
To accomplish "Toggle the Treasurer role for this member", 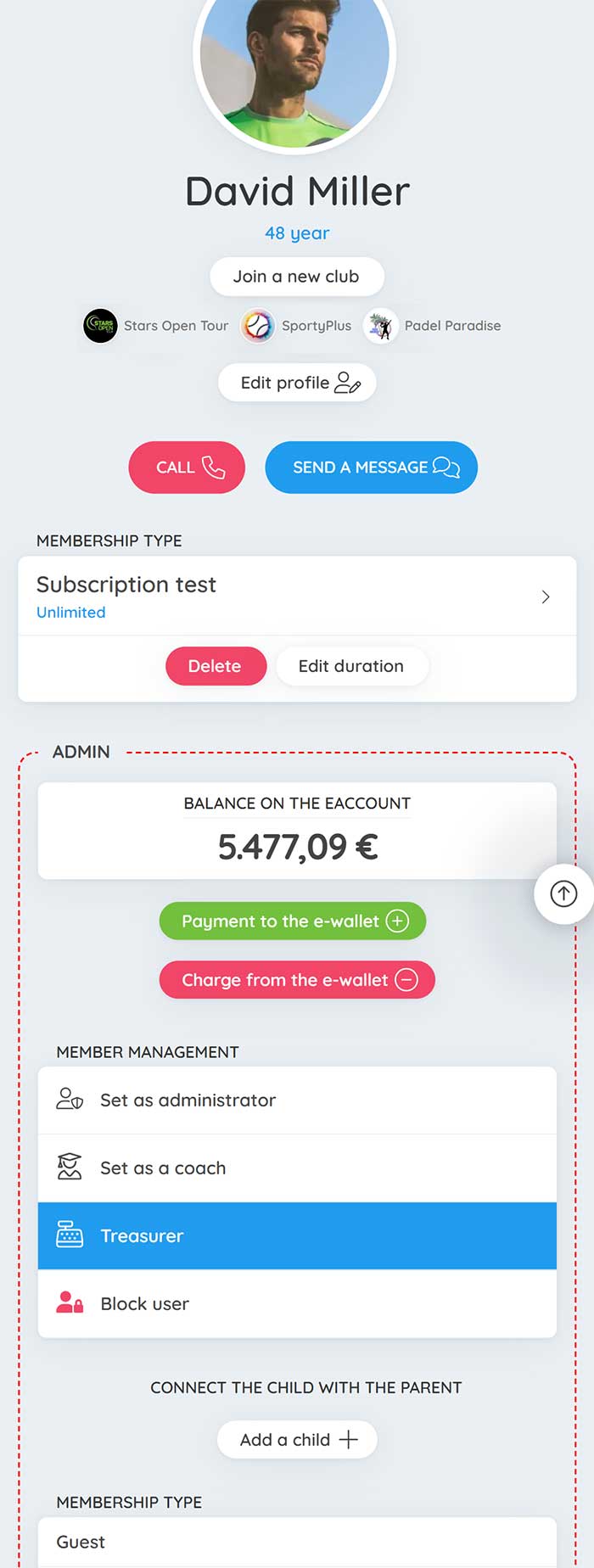I will click(297, 1235).
